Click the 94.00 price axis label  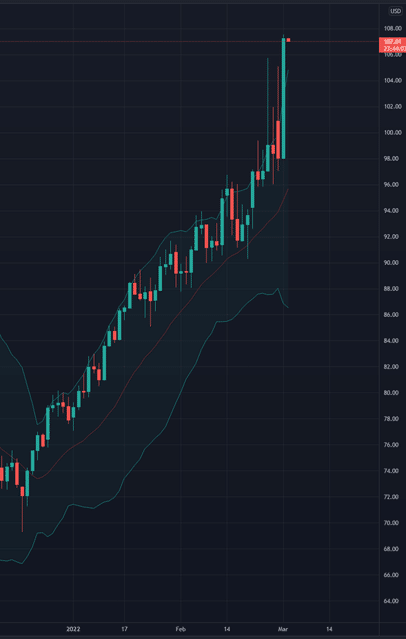coord(392,211)
